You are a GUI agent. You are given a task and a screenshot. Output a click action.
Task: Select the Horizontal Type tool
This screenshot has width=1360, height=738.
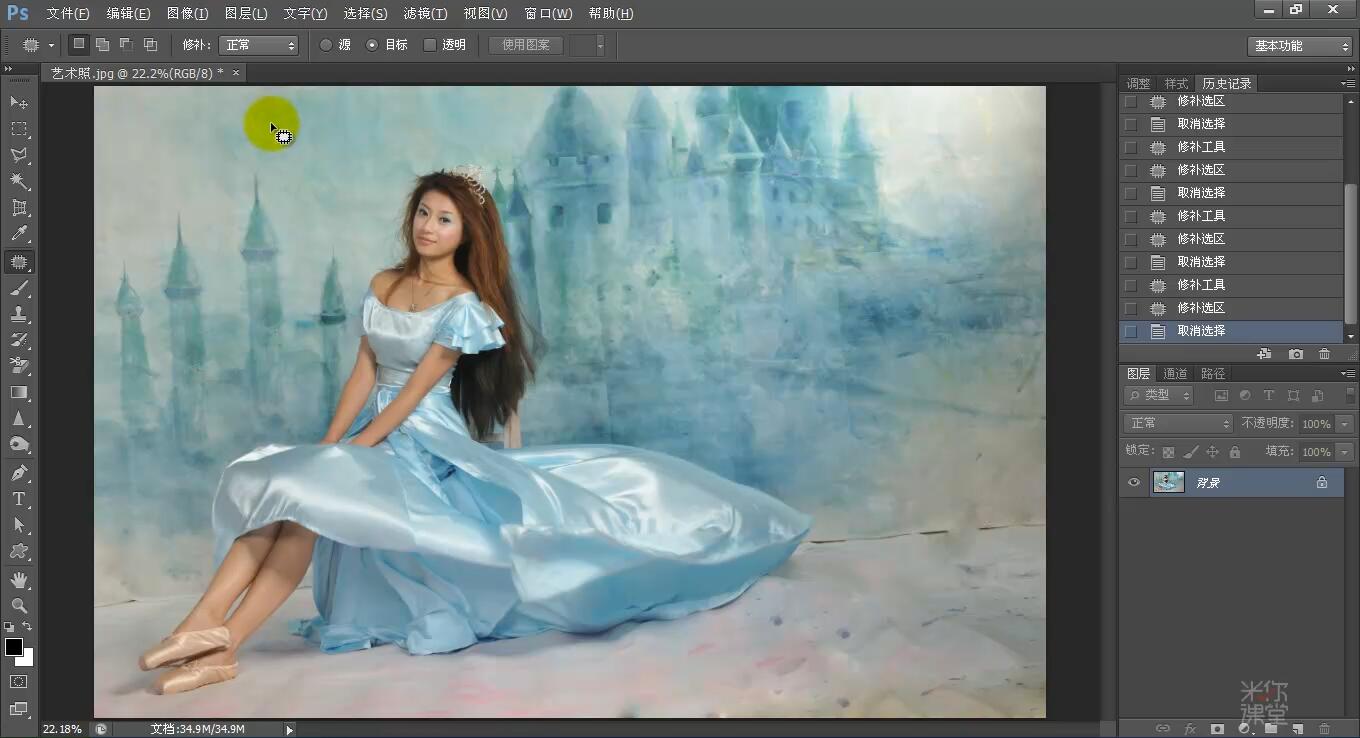click(x=19, y=499)
